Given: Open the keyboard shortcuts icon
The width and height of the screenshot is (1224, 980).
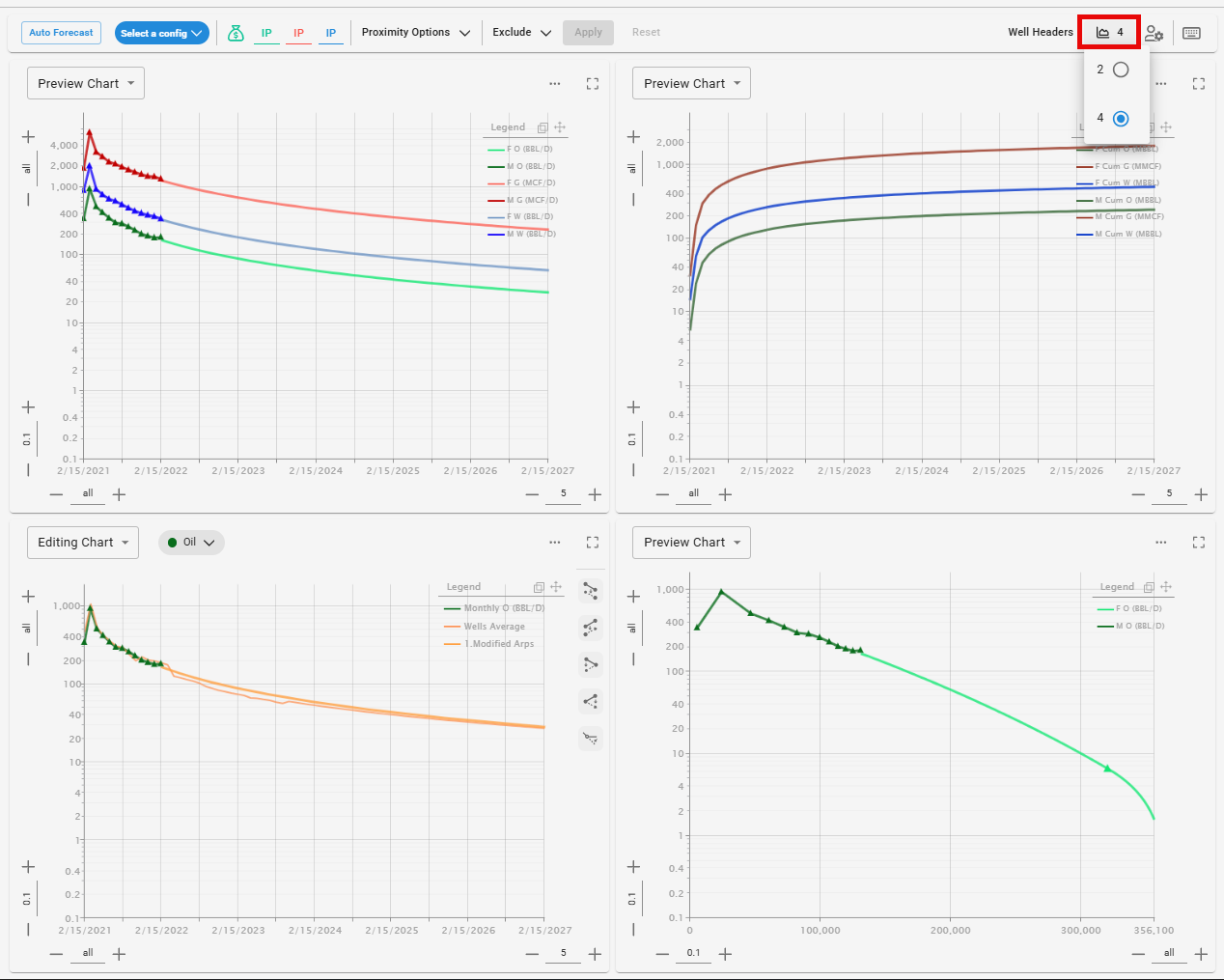Looking at the screenshot, I should (x=1191, y=33).
